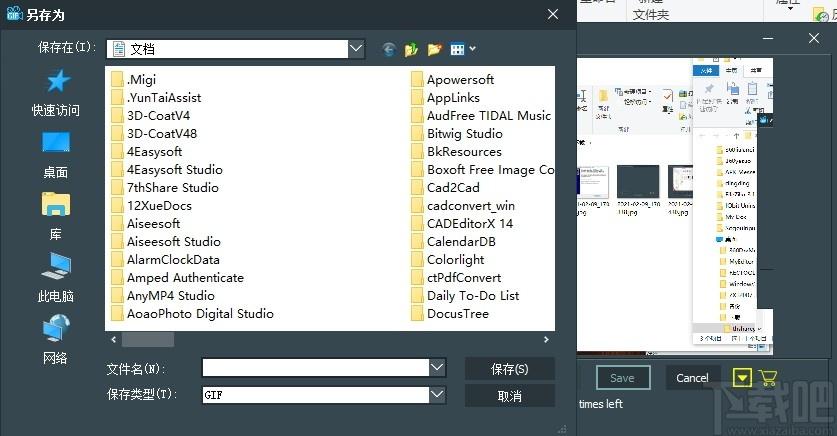The image size is (837, 436).
Task: Minimize the background recorder window
Action: click(x=768, y=38)
